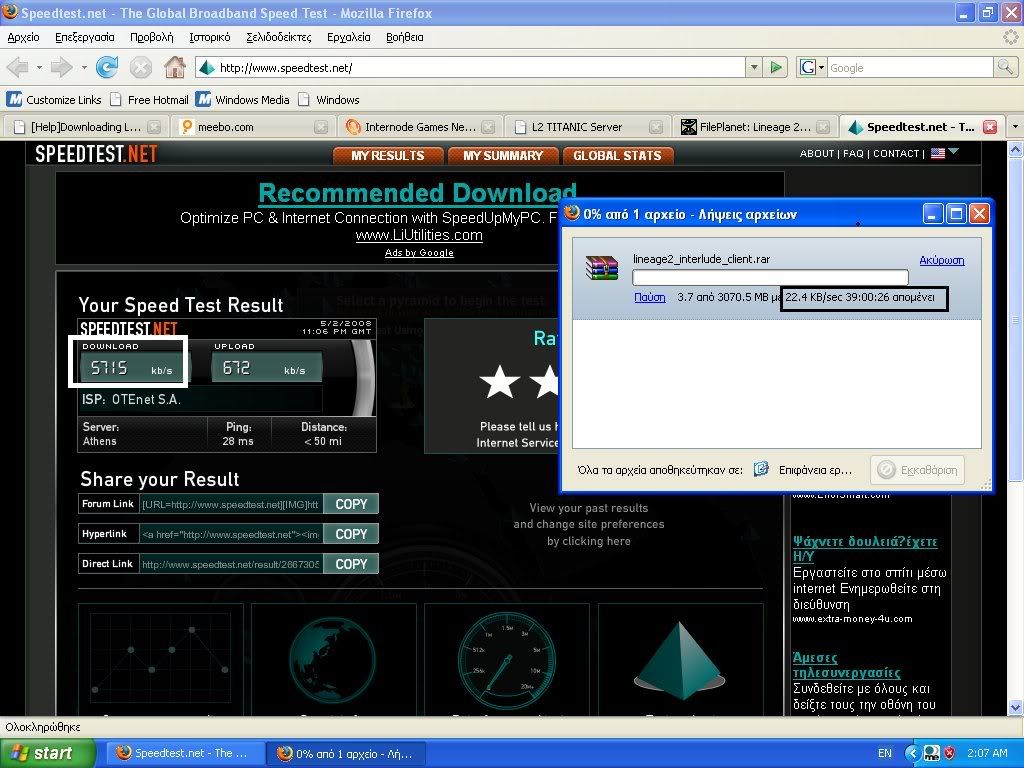Image resolution: width=1024 pixels, height=768 pixels.
Task: Click the Windows Start button
Action: point(47,753)
